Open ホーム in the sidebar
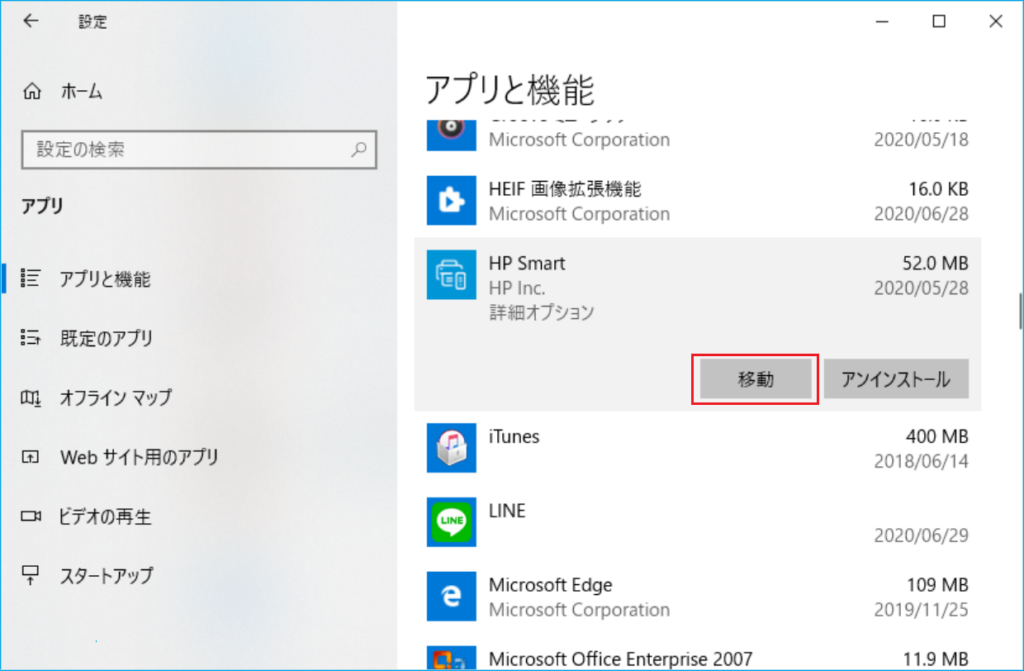The image size is (1024, 671). 82,91
